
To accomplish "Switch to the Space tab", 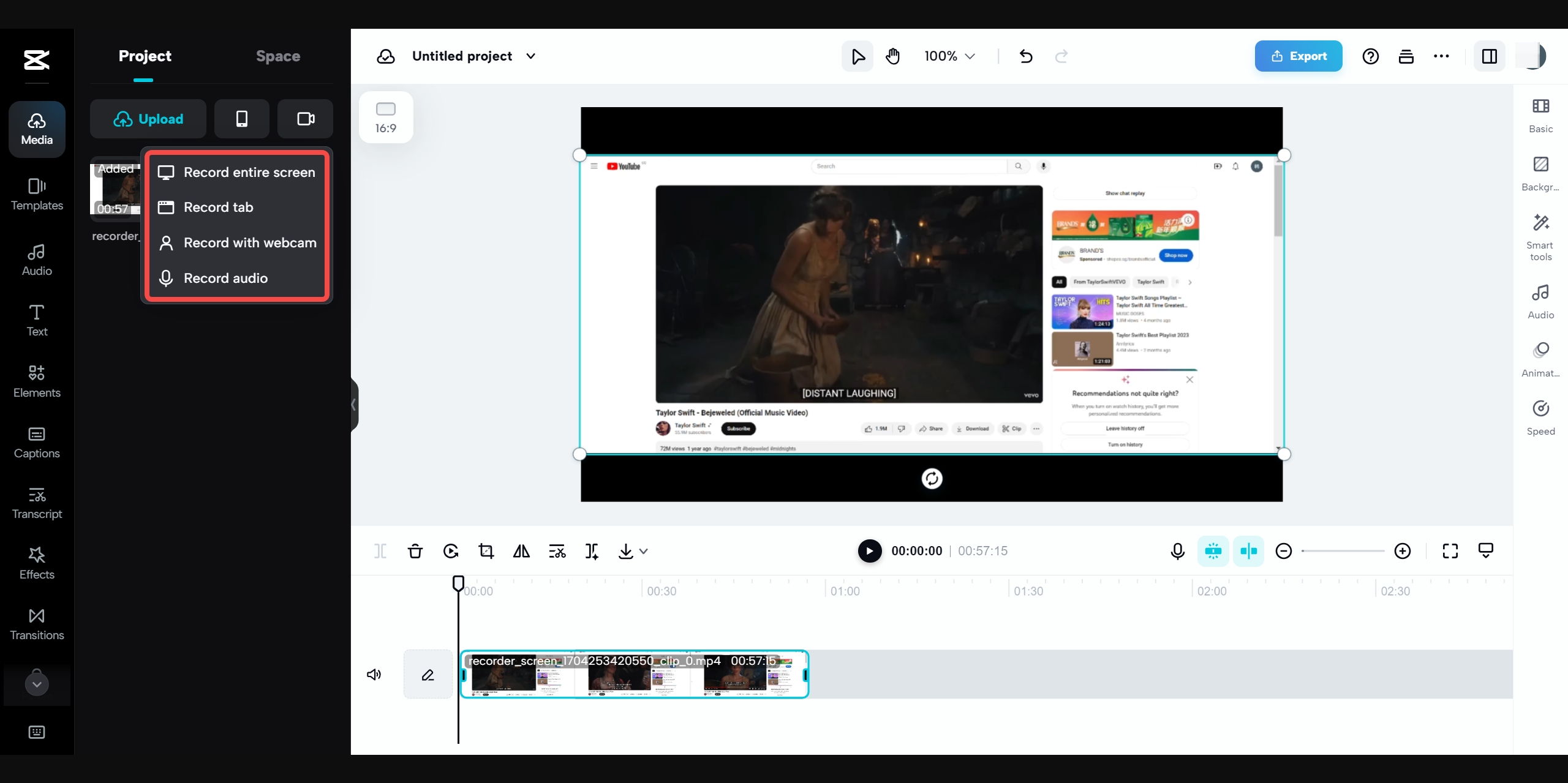I will 278,56.
